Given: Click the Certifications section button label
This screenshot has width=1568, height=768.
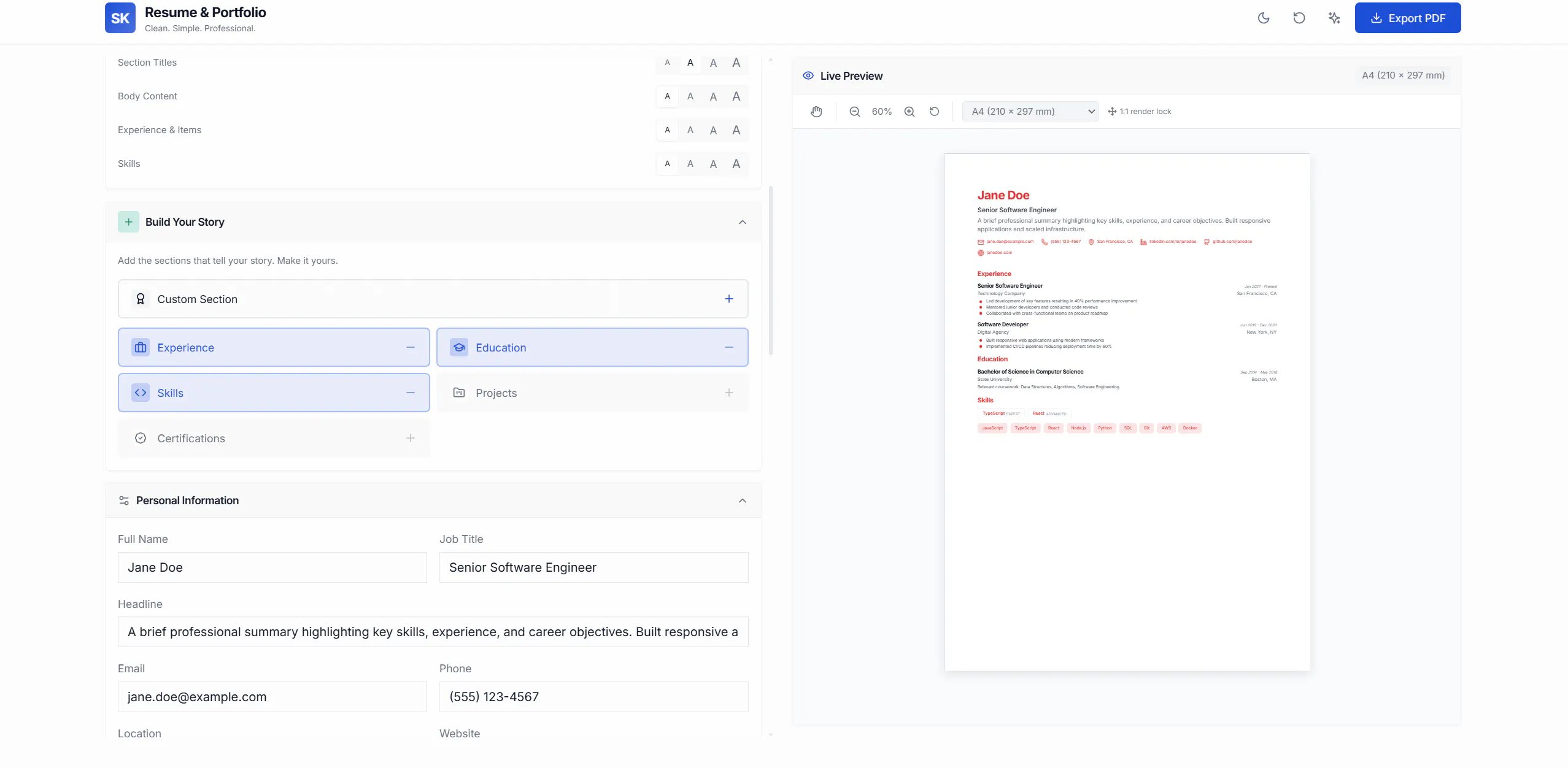Looking at the screenshot, I should coord(191,438).
